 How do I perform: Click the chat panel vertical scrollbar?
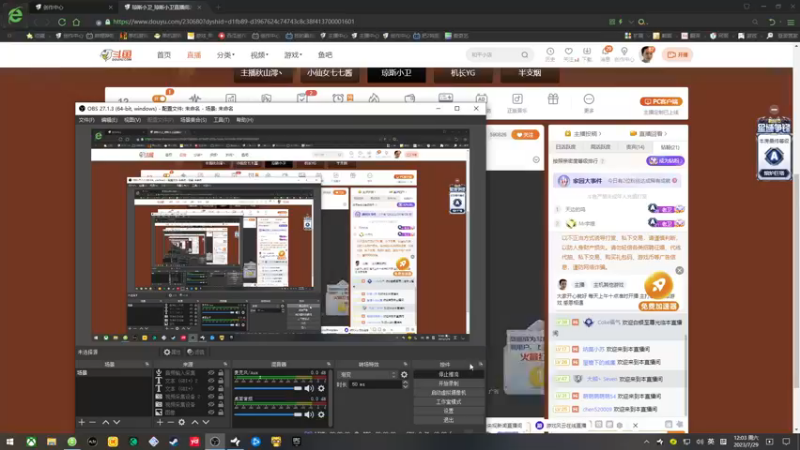coord(686,375)
